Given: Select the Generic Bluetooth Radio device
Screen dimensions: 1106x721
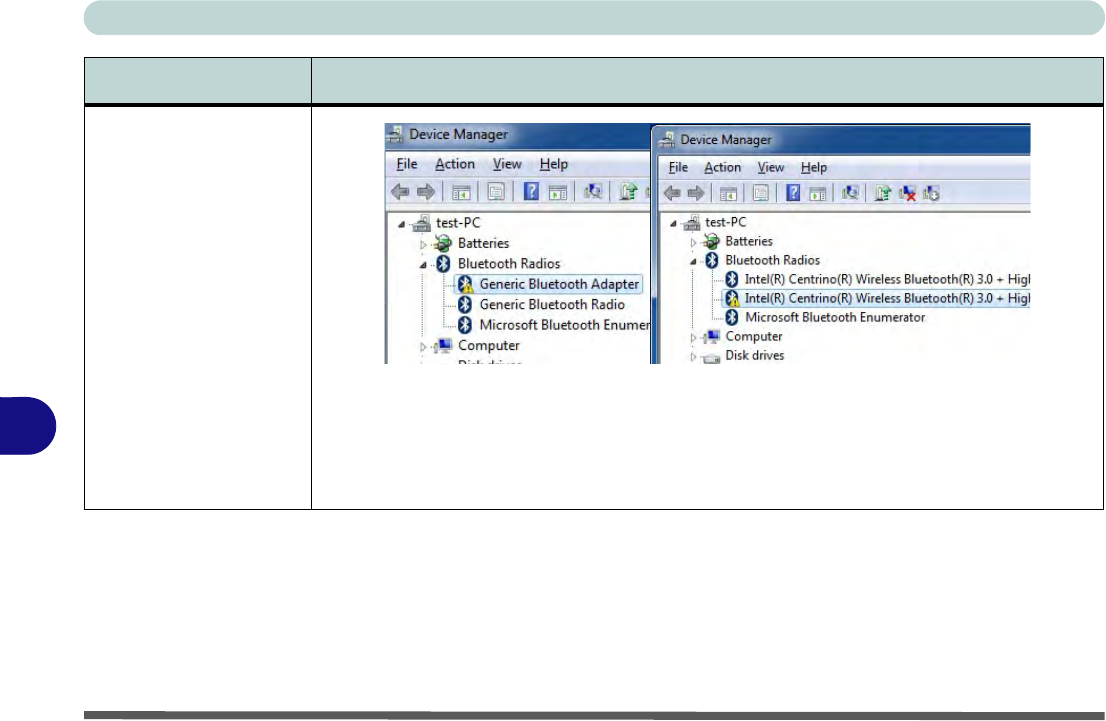Looking at the screenshot, I should coord(552,304).
